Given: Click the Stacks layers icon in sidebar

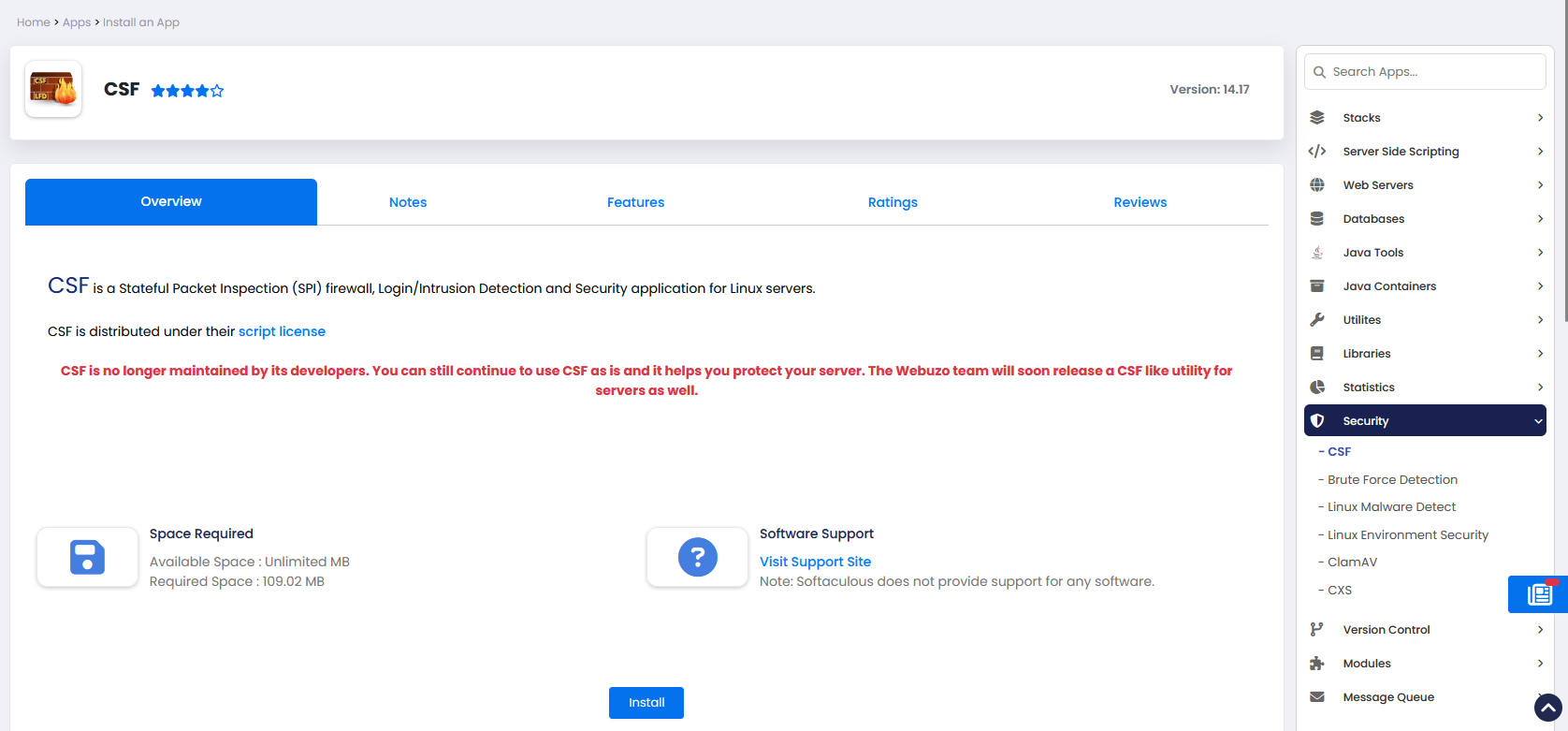Looking at the screenshot, I should coord(1317,118).
